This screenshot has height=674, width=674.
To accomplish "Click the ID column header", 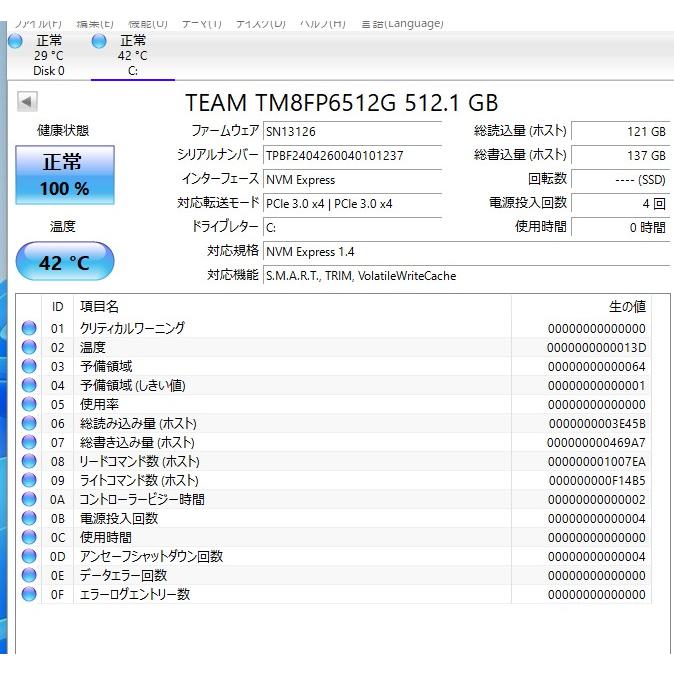I will [58, 306].
